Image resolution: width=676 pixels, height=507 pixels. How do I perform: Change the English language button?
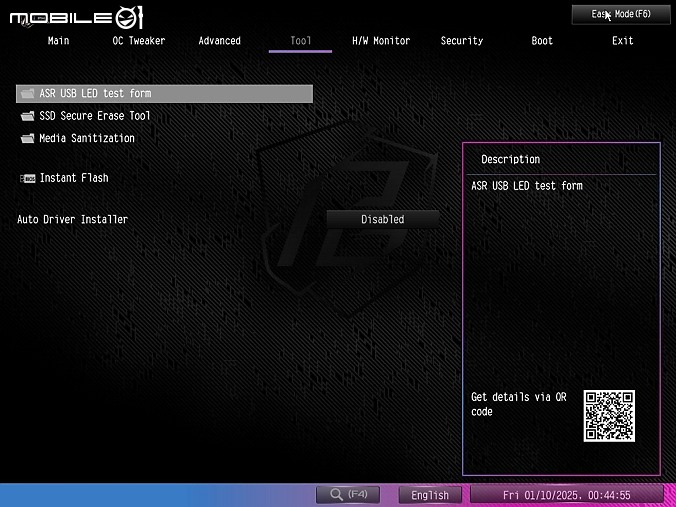click(x=430, y=495)
